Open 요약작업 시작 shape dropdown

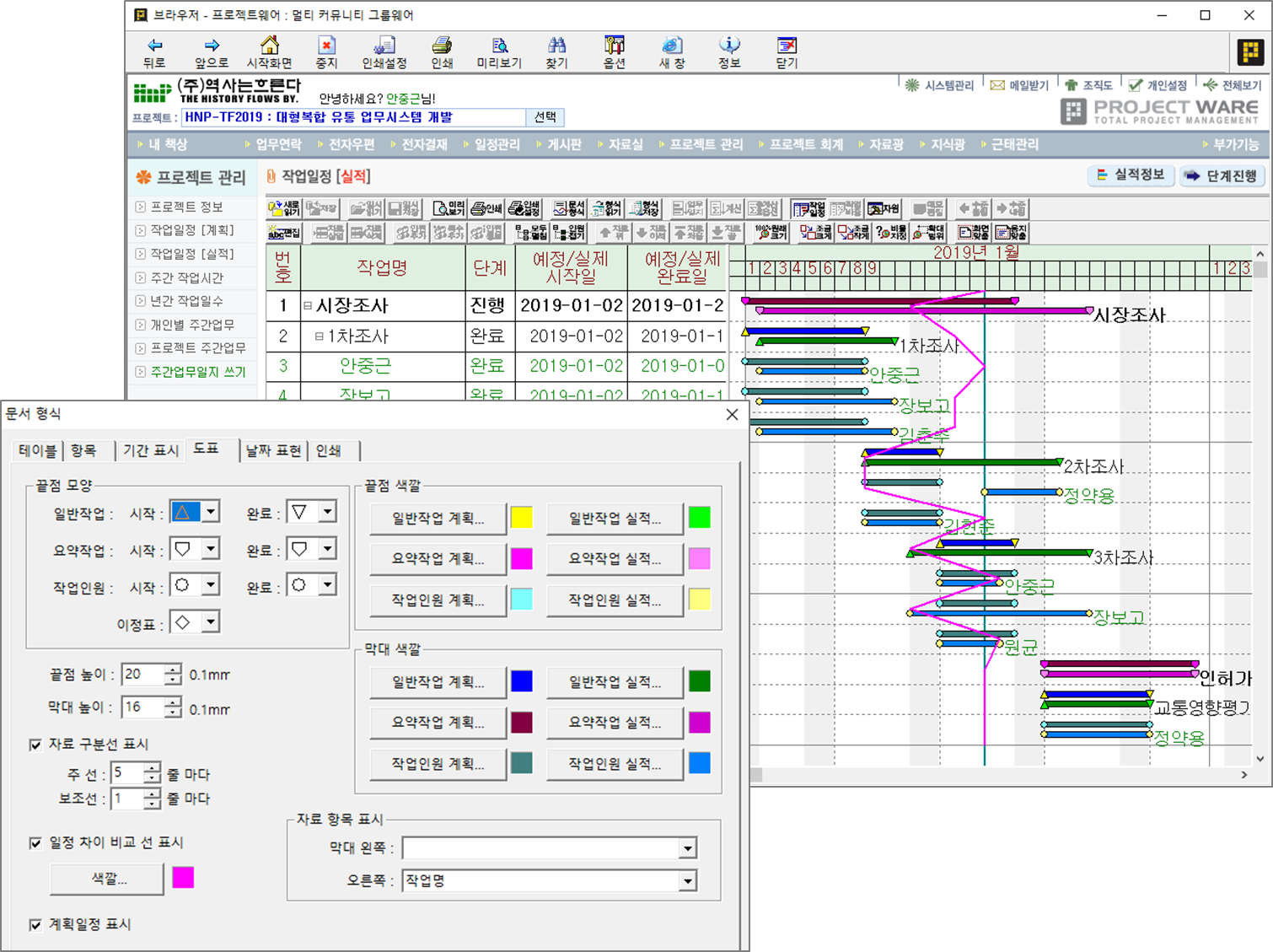(211, 549)
